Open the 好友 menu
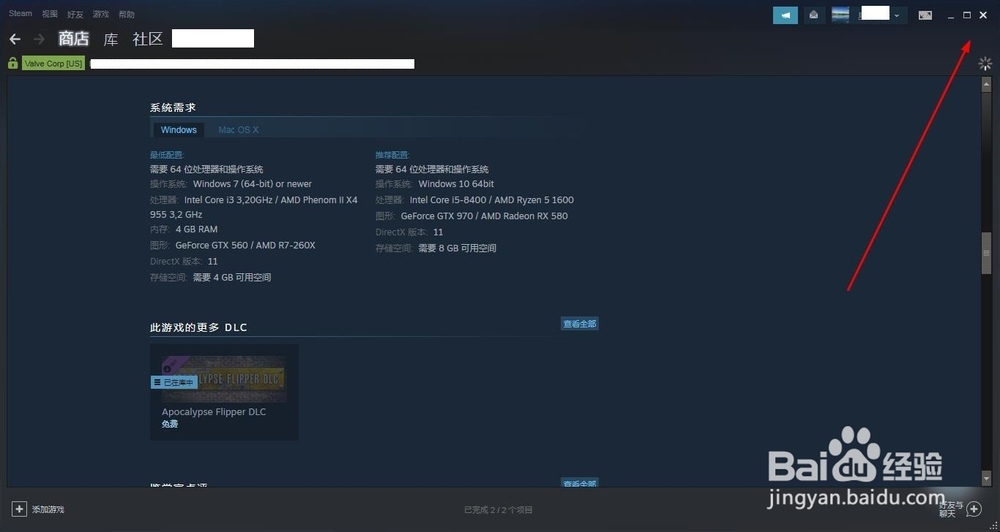Viewport: 1000px width, 532px height. click(x=75, y=14)
